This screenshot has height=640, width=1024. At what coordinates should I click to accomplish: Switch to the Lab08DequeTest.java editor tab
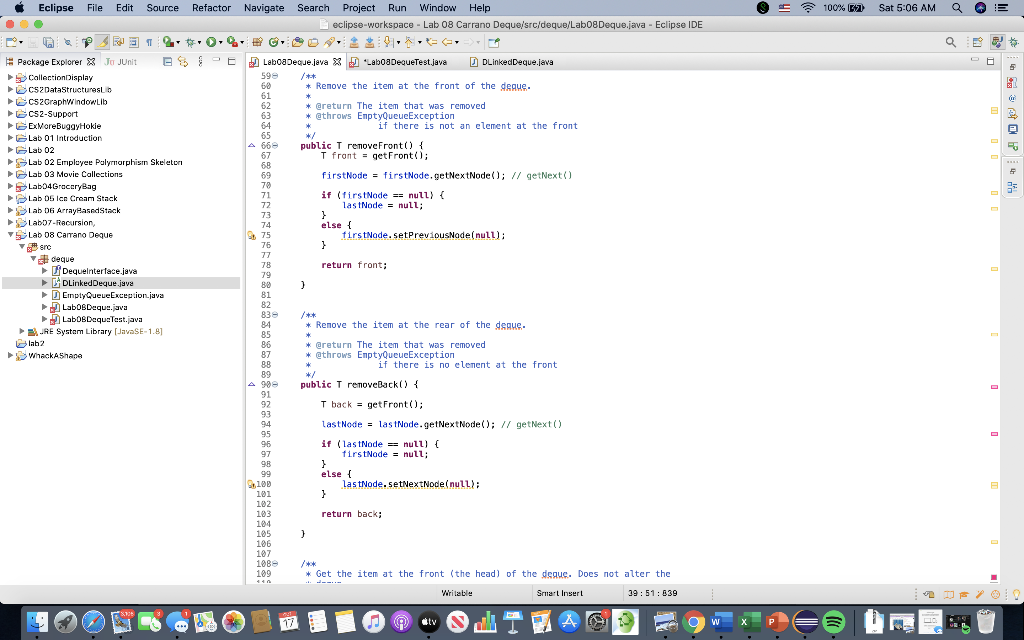(403, 62)
